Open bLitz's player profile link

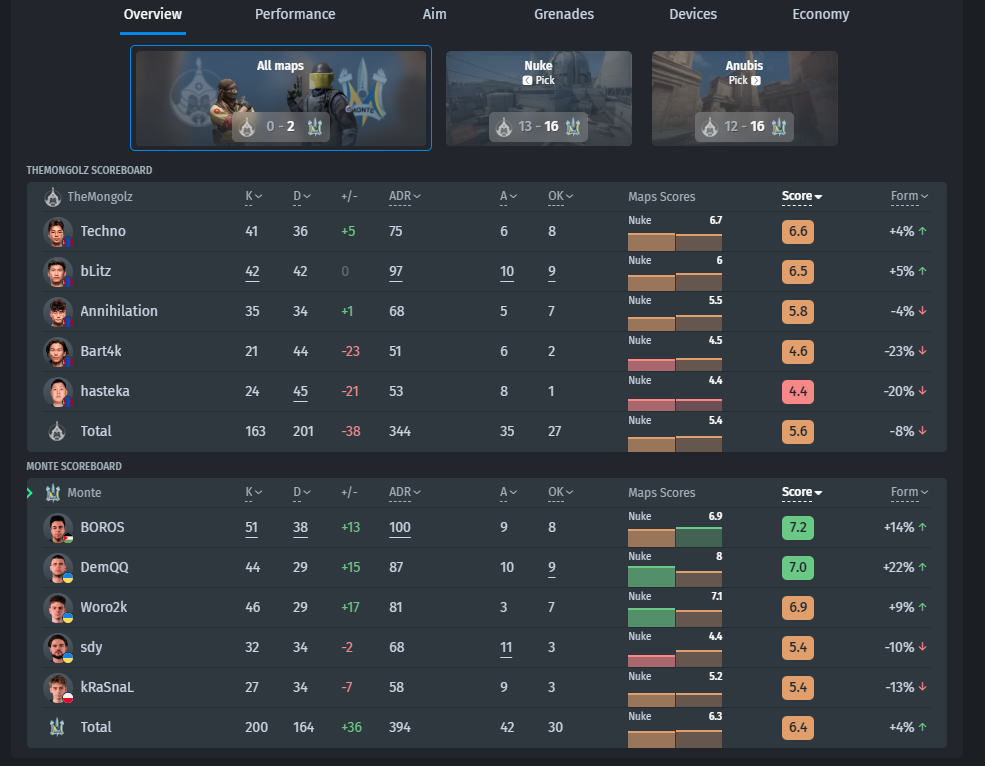coord(95,271)
